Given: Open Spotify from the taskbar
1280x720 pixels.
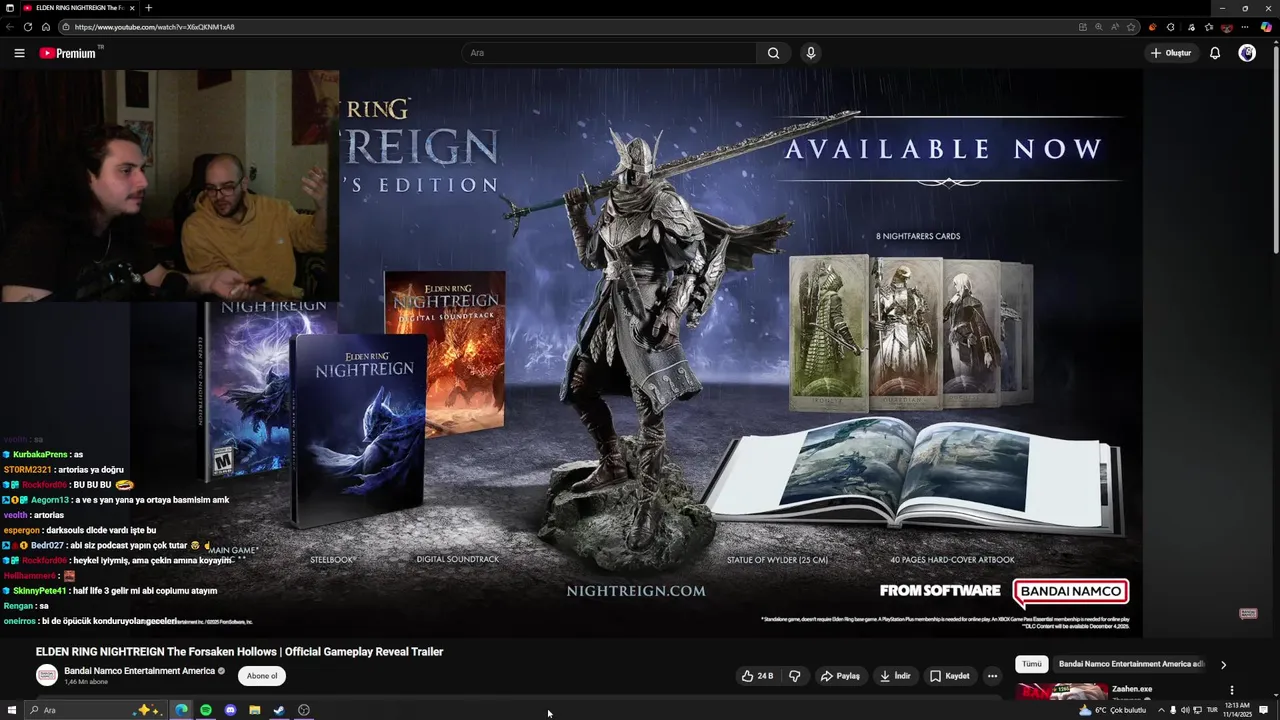Looking at the screenshot, I should click(x=206, y=710).
